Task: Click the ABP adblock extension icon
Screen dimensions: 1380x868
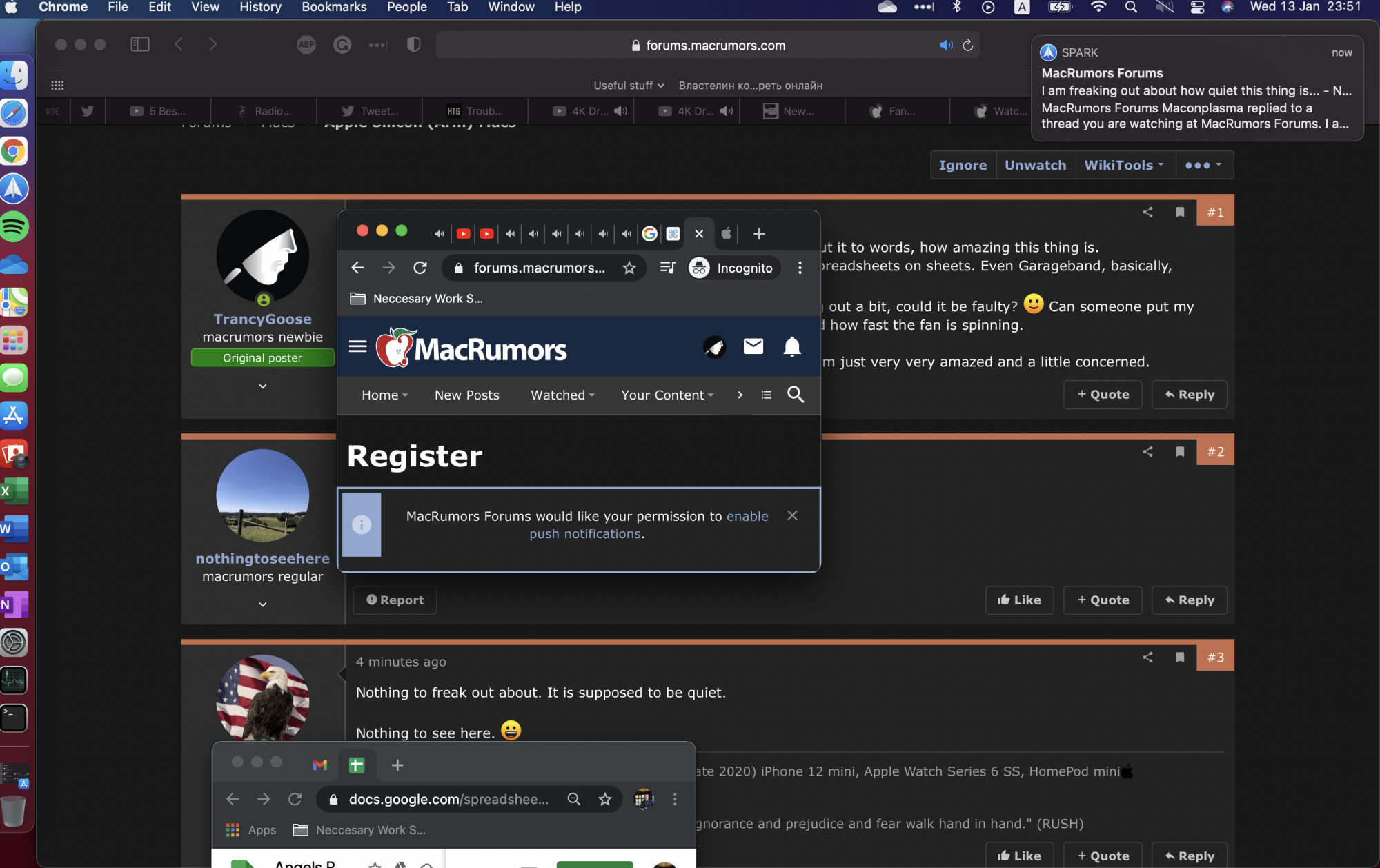Action: coord(306,45)
